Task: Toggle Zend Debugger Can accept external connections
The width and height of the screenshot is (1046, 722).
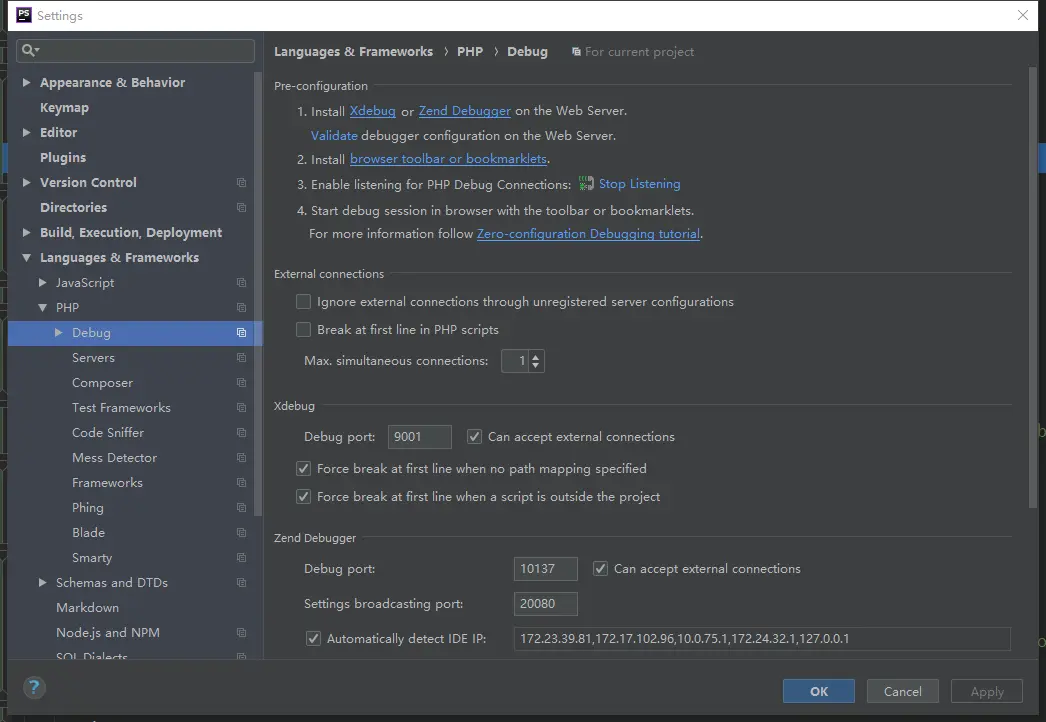Action: pos(600,569)
